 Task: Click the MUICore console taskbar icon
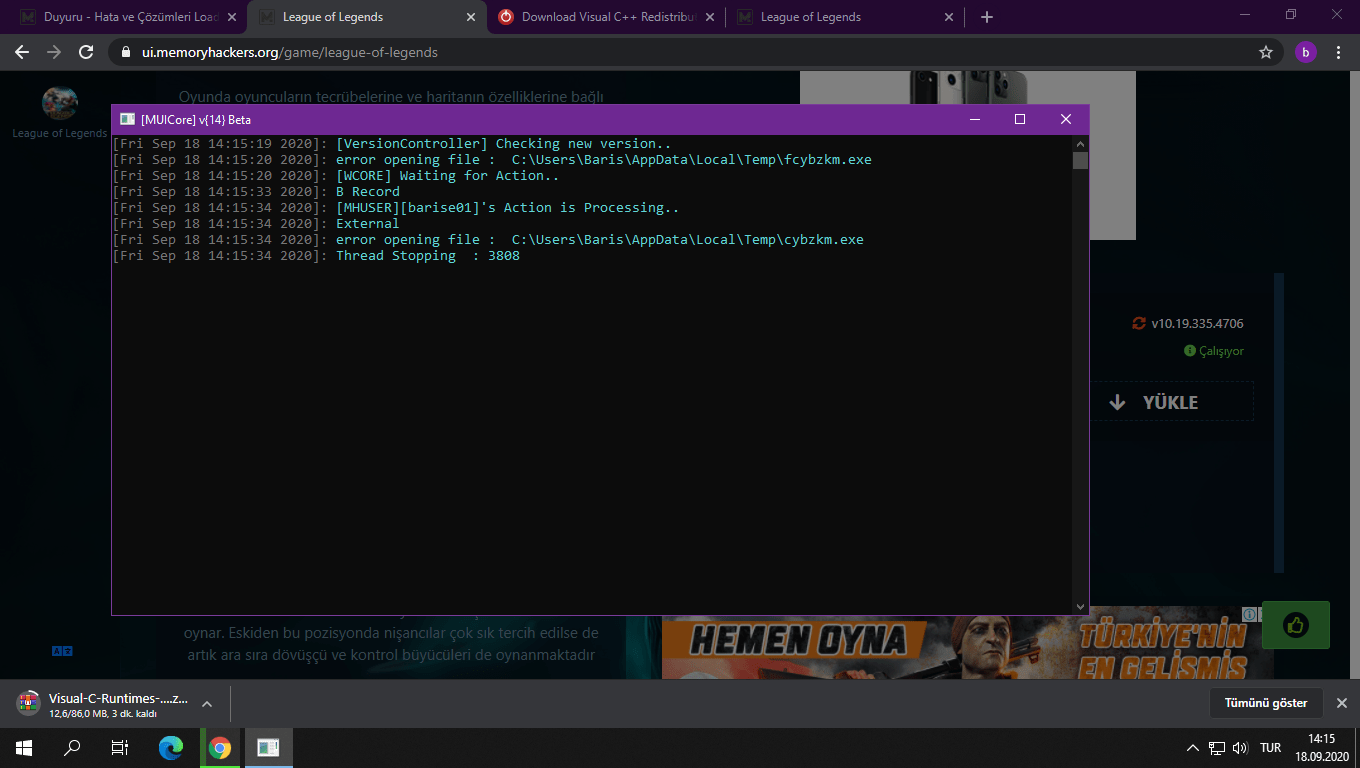click(x=268, y=748)
